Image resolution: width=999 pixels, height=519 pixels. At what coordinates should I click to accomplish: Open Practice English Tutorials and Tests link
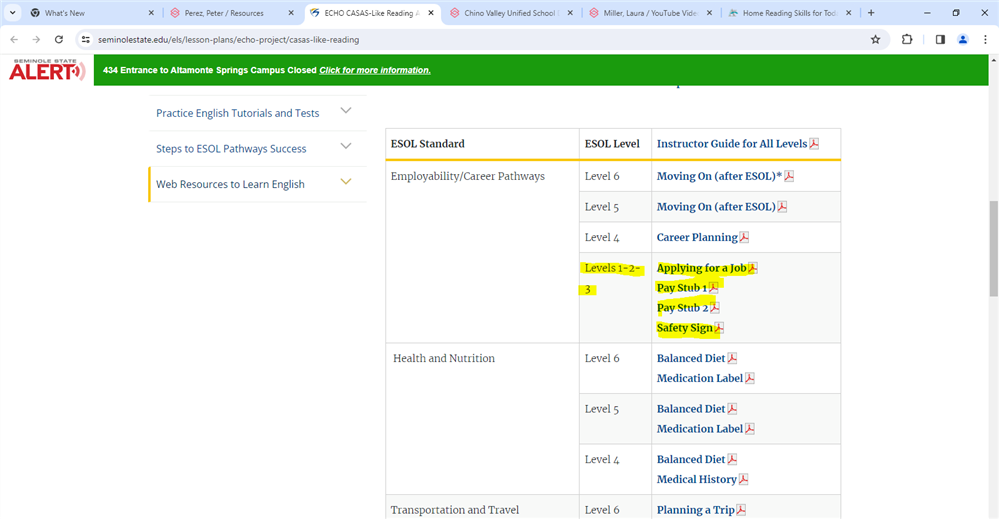coord(238,113)
